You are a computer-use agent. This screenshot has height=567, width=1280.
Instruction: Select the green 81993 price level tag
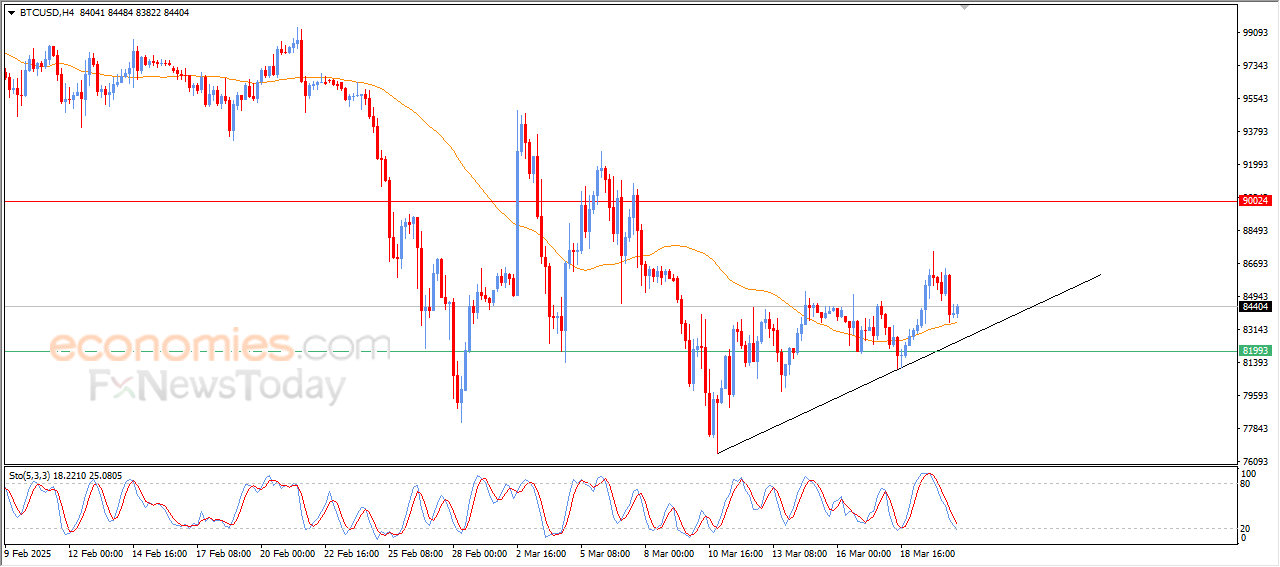pyautogui.click(x=1255, y=351)
